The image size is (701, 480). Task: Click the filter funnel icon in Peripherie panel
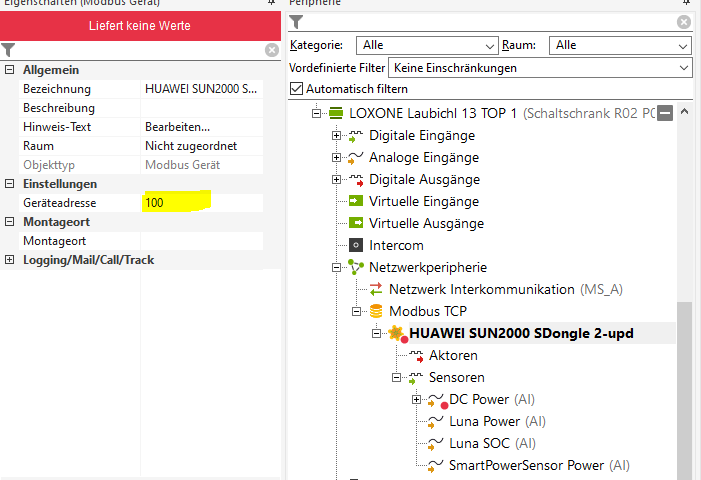[296, 22]
